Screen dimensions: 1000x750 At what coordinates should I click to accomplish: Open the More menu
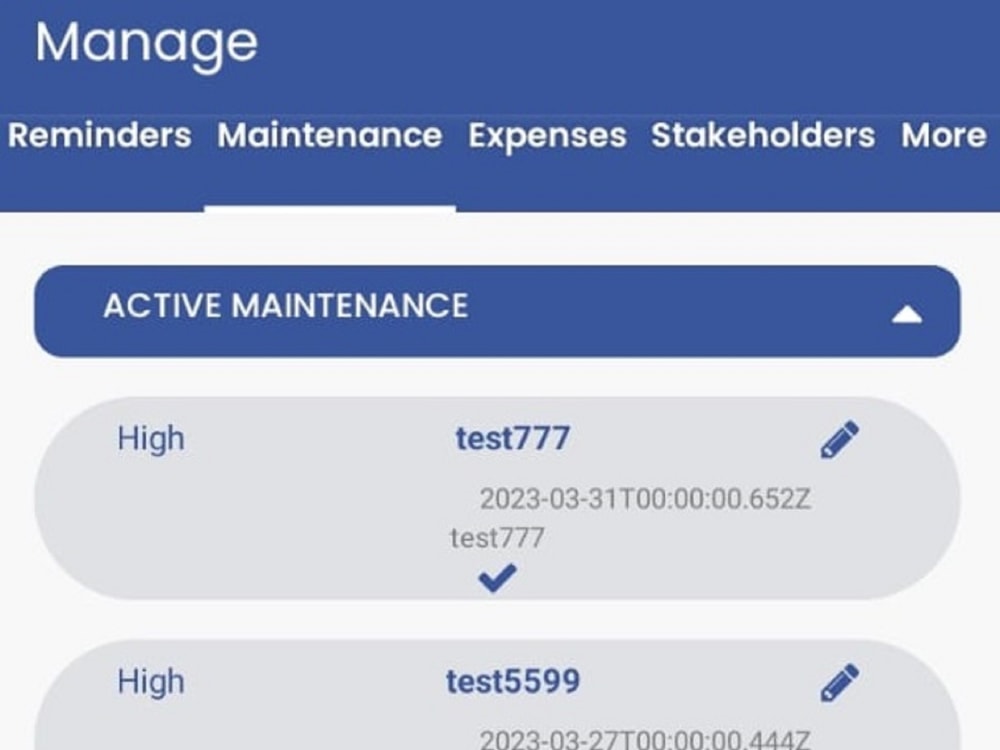pos(941,136)
